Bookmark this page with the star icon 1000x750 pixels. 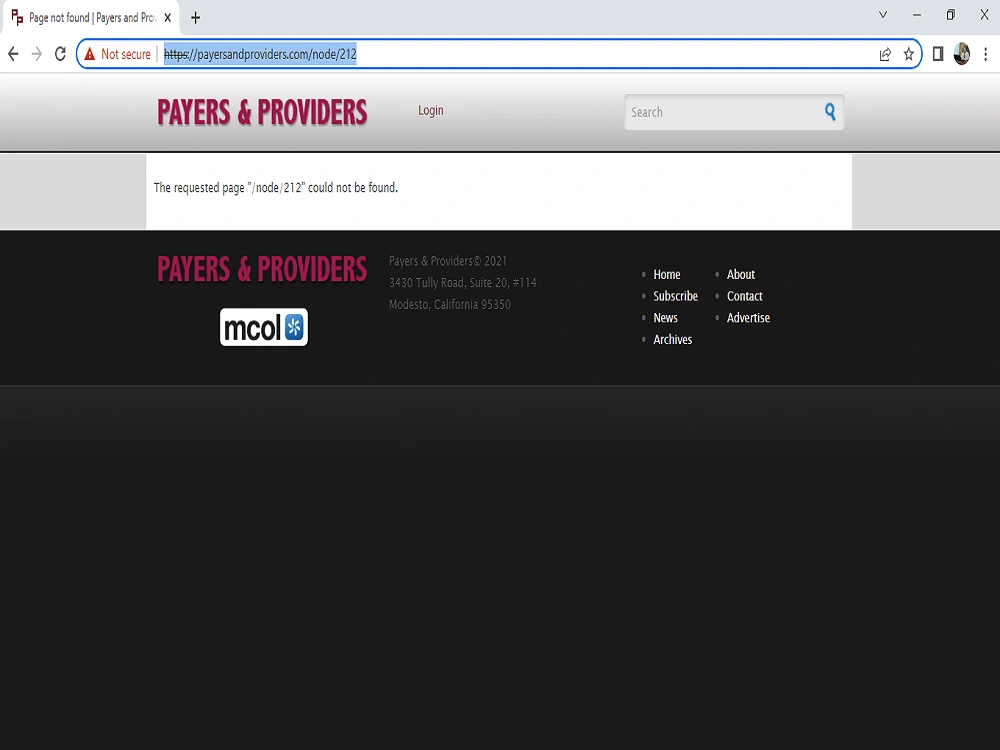[909, 54]
